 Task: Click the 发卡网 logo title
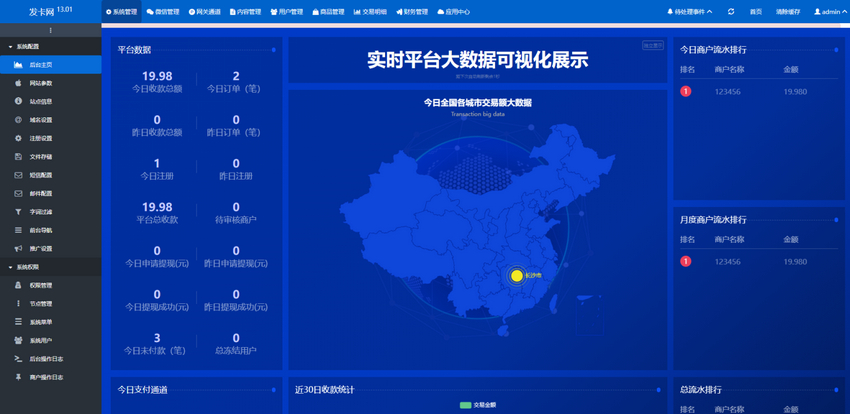point(43,11)
